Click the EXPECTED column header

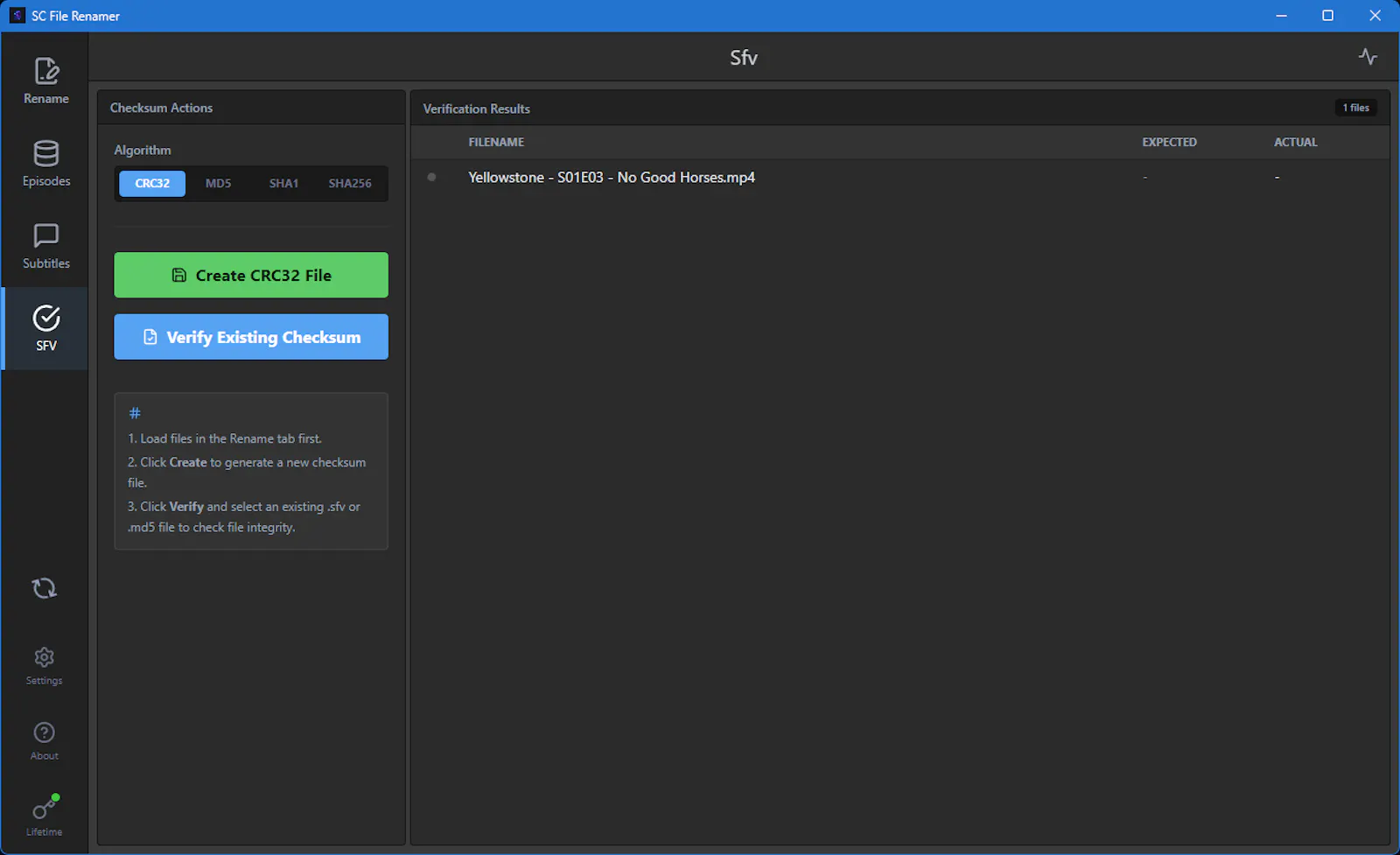[1169, 142]
